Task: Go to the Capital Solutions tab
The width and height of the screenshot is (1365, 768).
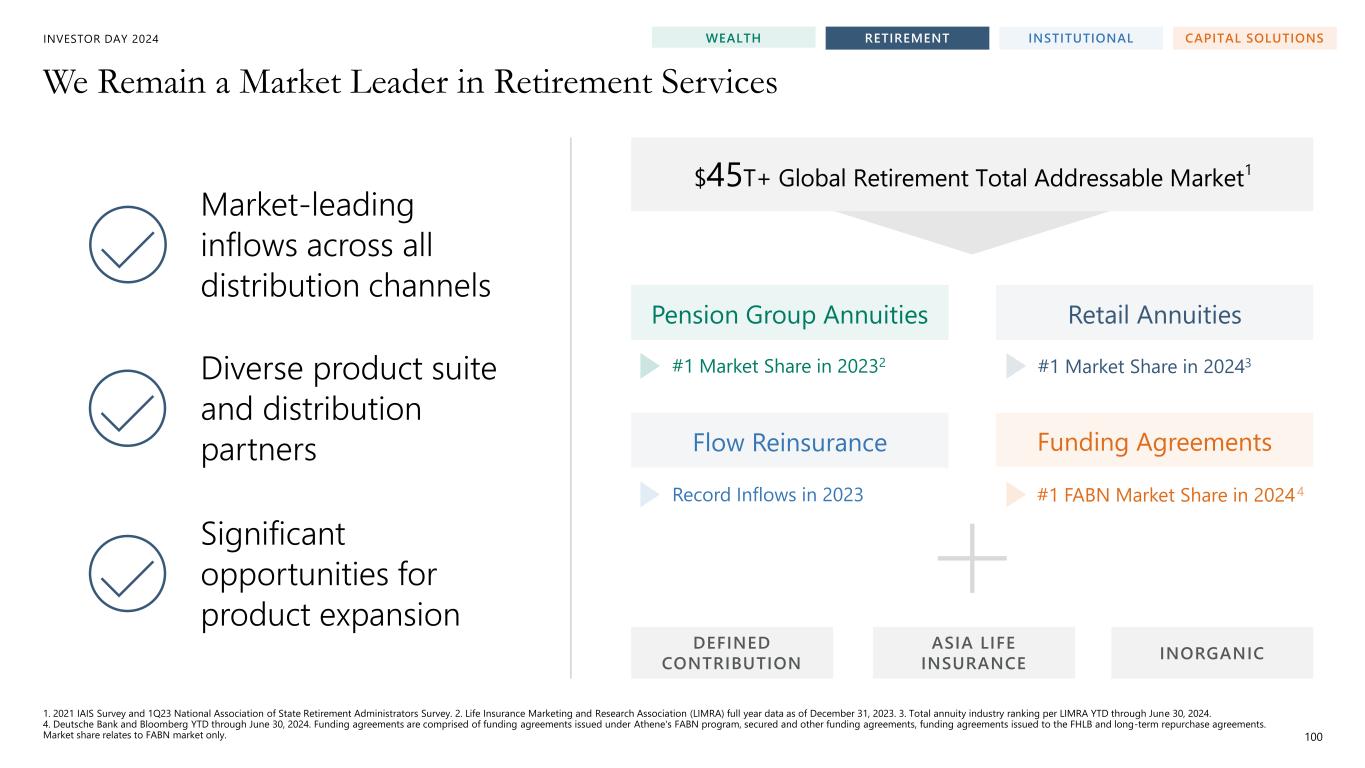Action: tap(1254, 38)
